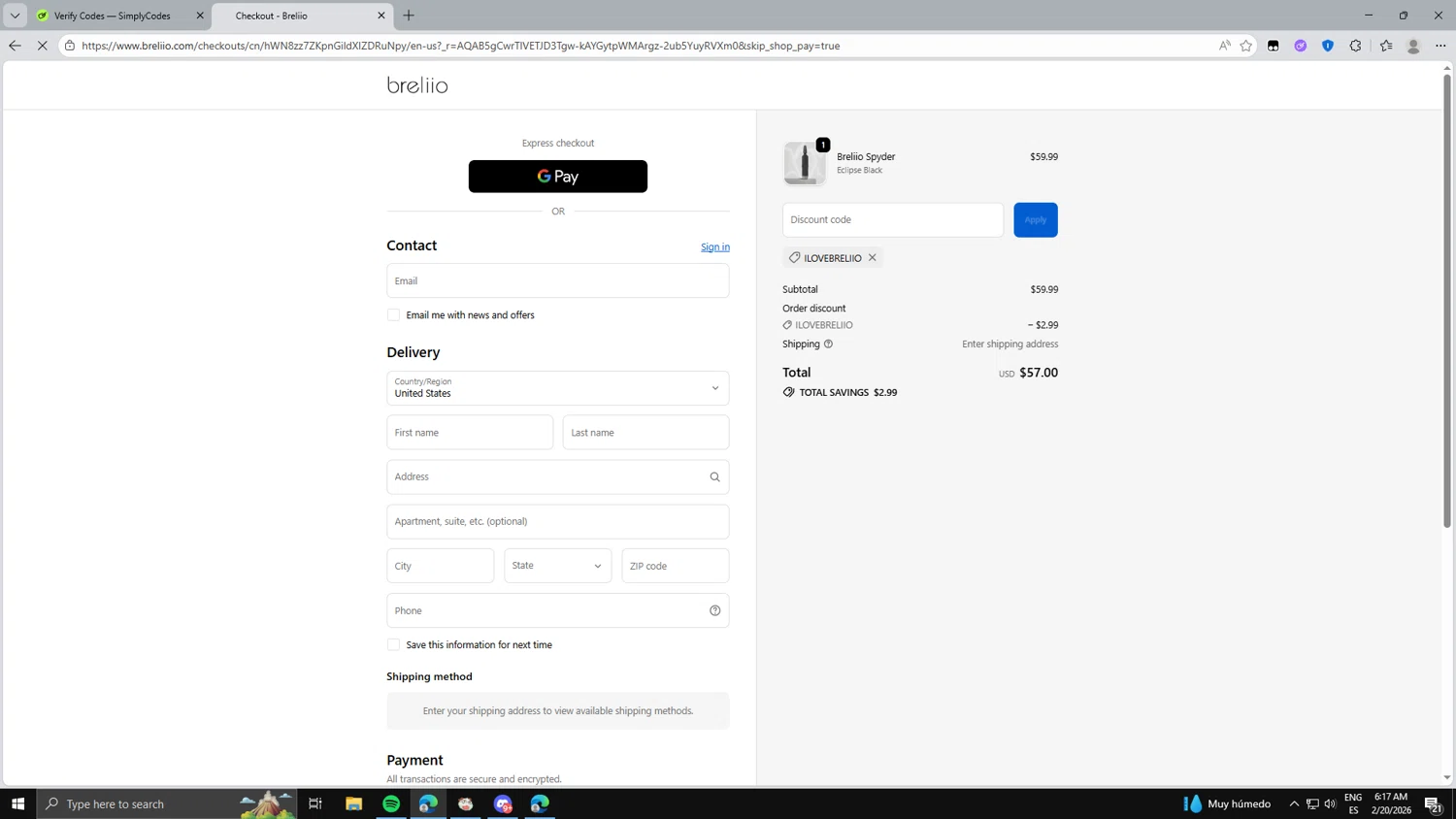Click the Windows search box
This screenshot has height=819, width=1456.
[167, 803]
